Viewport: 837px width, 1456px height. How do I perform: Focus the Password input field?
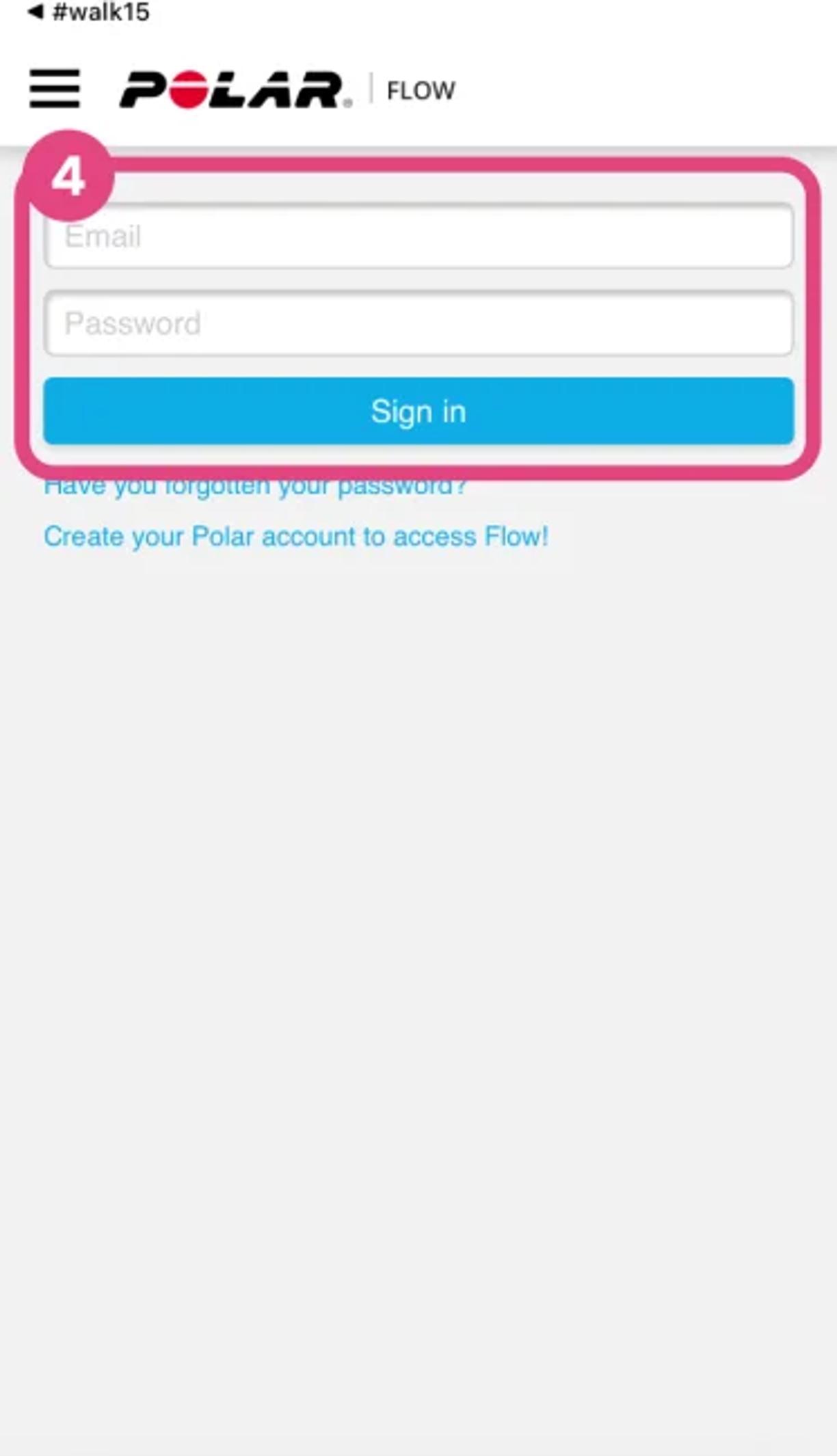coord(418,323)
